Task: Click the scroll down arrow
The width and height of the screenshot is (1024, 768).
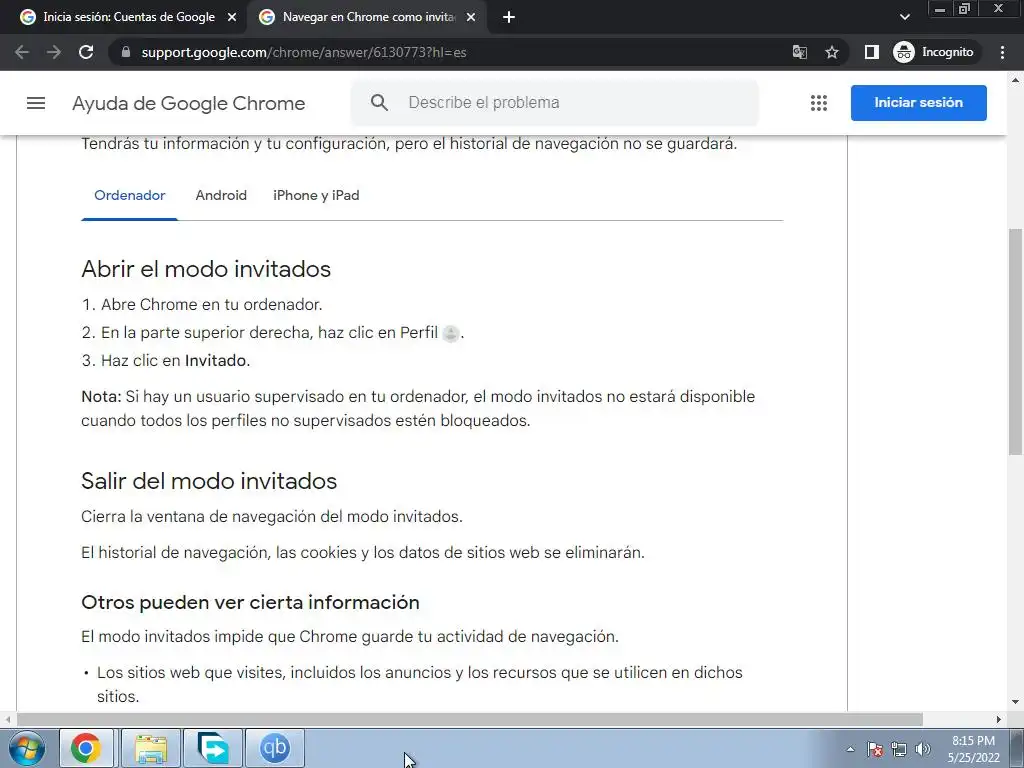Action: pos(1015,702)
